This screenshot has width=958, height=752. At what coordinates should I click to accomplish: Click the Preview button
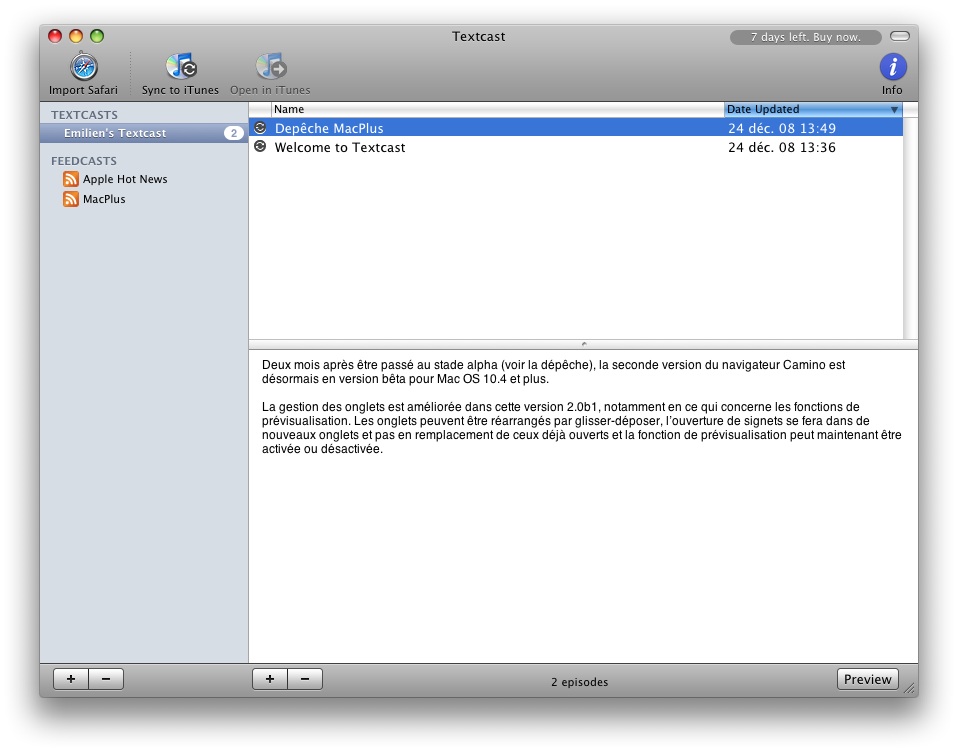click(867, 679)
